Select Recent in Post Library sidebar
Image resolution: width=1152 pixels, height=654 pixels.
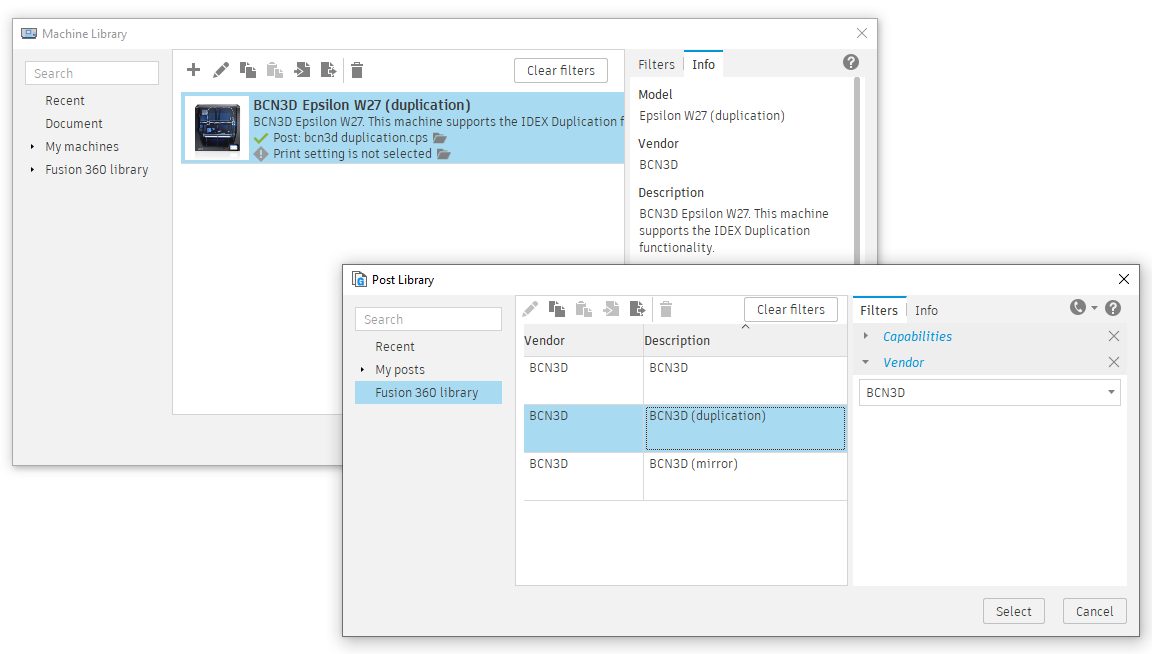pos(395,347)
